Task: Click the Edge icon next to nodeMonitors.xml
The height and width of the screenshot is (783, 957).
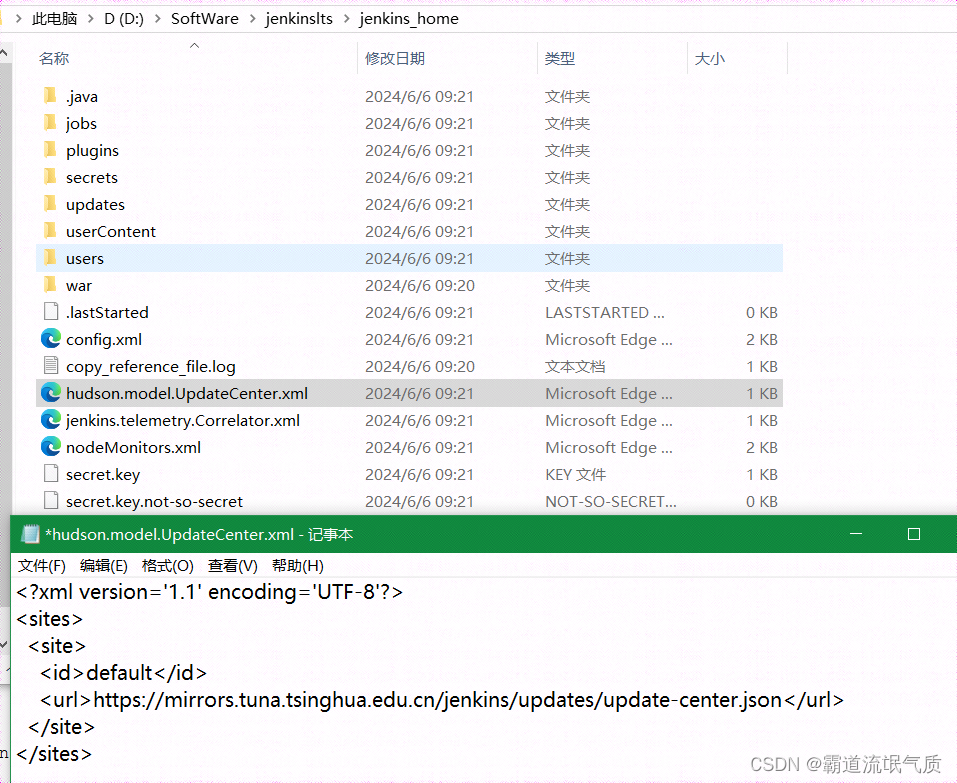Action: [52, 447]
